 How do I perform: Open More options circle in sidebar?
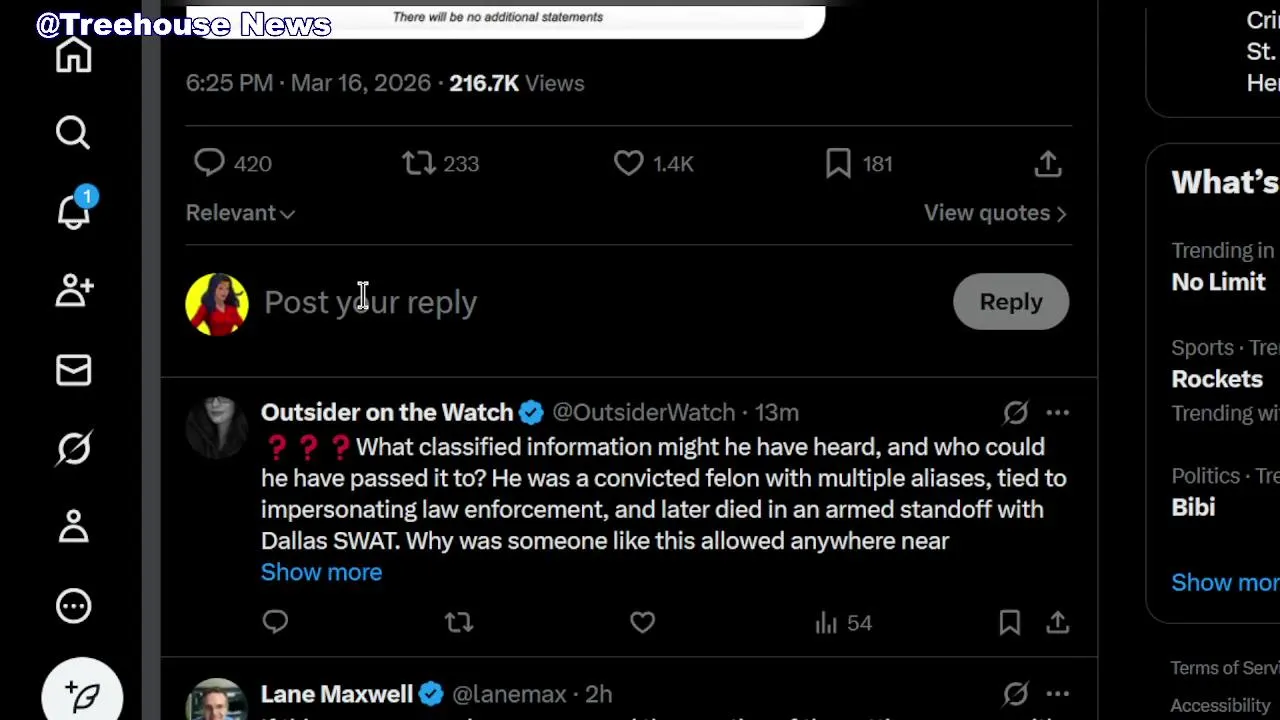(x=73, y=606)
